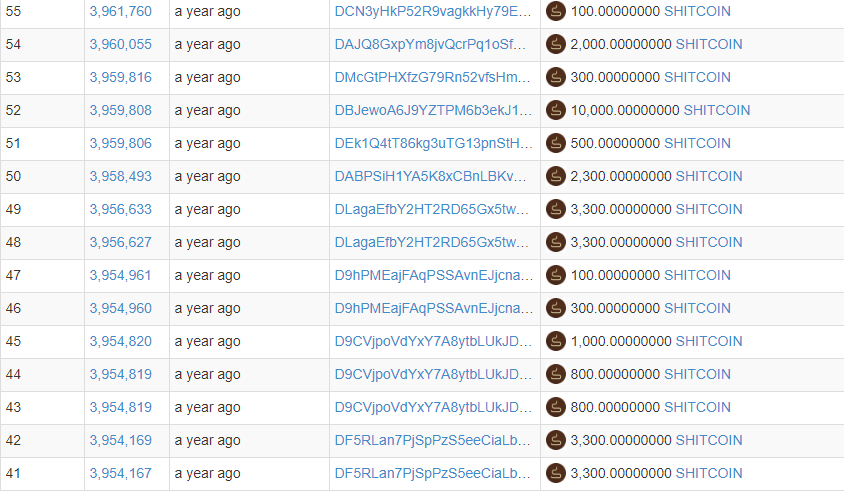844x491 pixels.
Task: Open block 3,956,627
Action: pyautogui.click(x=121, y=242)
